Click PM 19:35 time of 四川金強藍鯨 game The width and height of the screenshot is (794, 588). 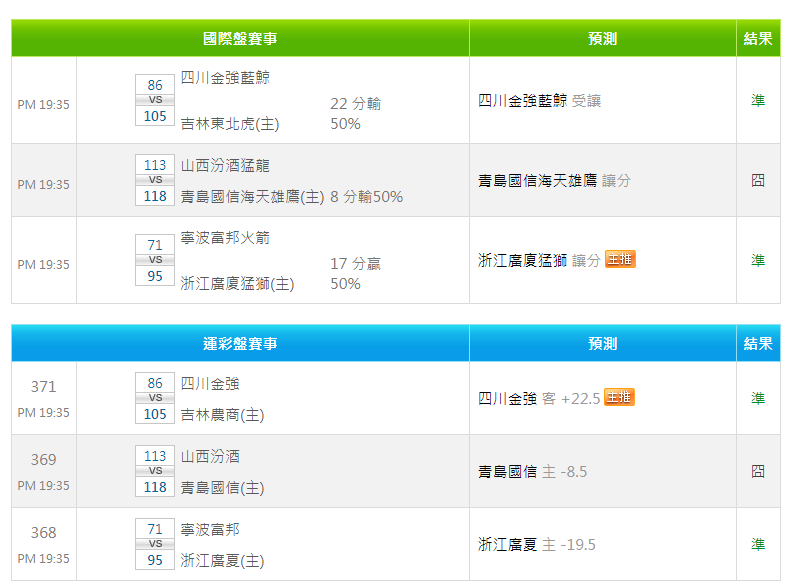coord(44,105)
